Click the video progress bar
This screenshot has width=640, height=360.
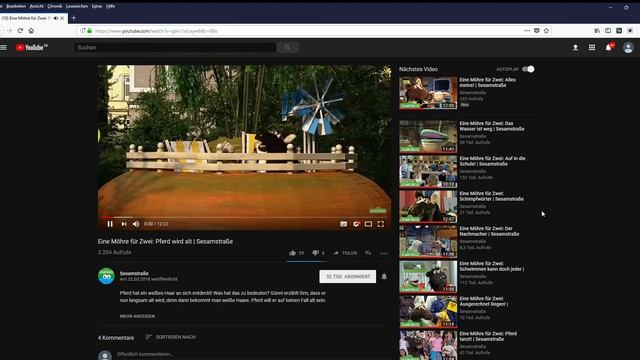pyautogui.click(x=244, y=217)
